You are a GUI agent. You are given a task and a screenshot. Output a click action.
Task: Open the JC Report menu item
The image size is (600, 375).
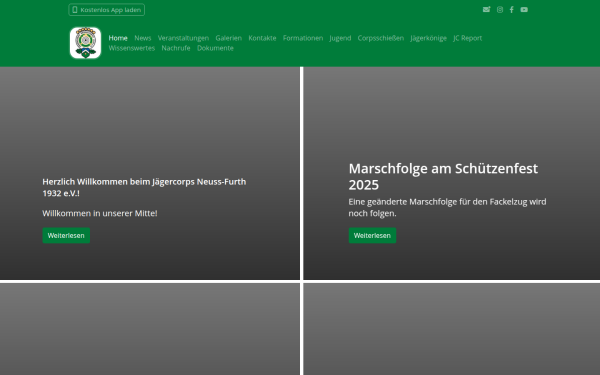pos(468,38)
